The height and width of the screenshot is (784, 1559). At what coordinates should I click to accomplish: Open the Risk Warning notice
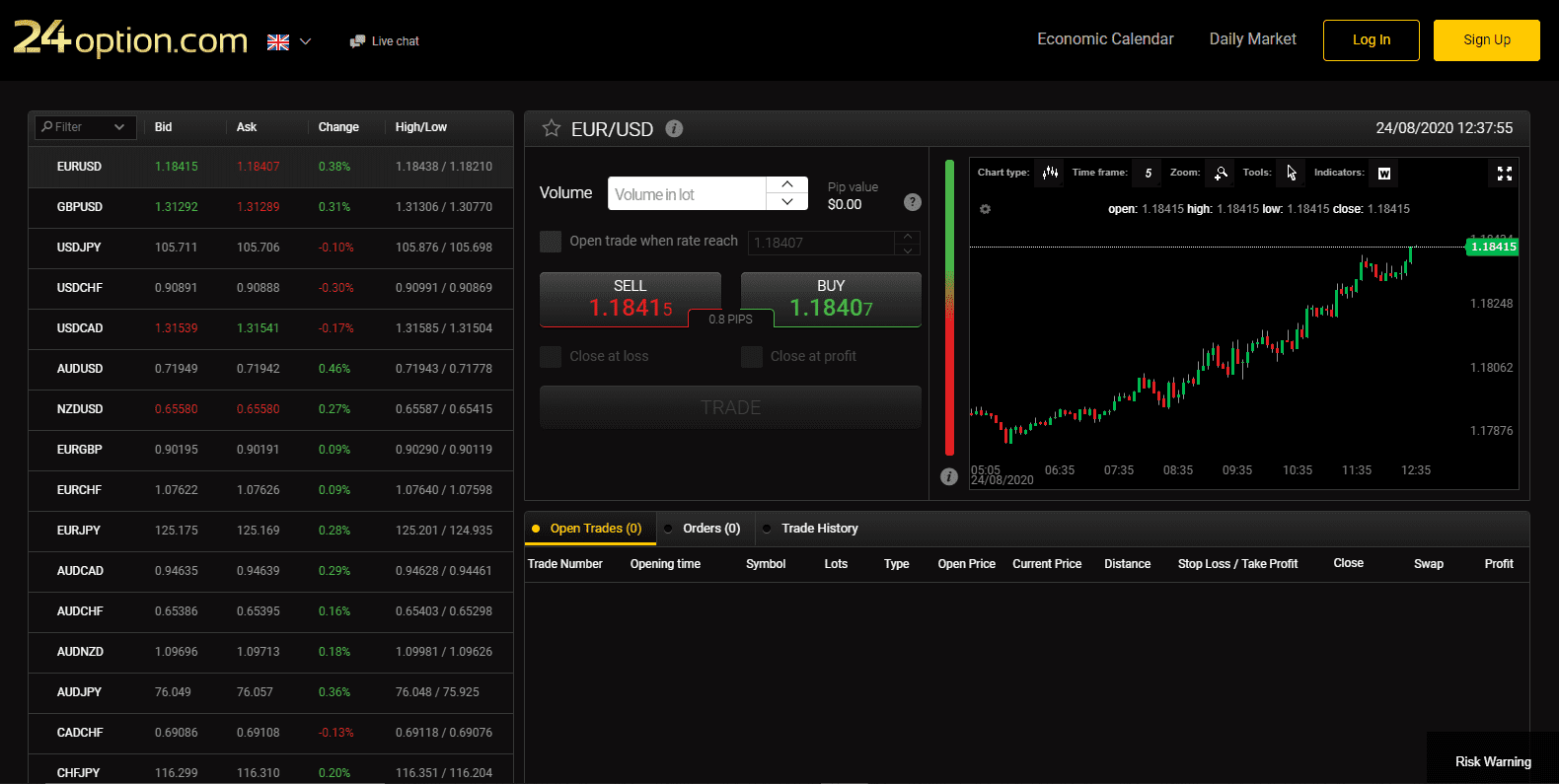pos(1493,761)
